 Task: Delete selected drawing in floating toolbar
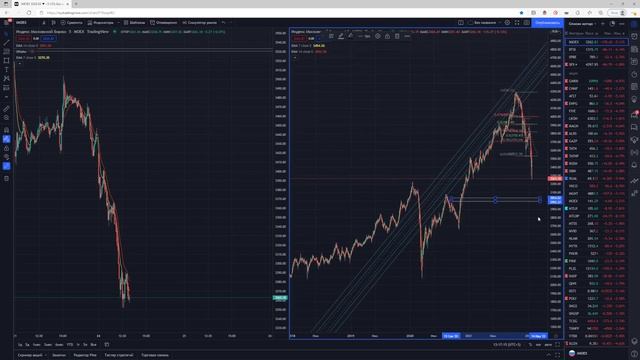[397, 36]
